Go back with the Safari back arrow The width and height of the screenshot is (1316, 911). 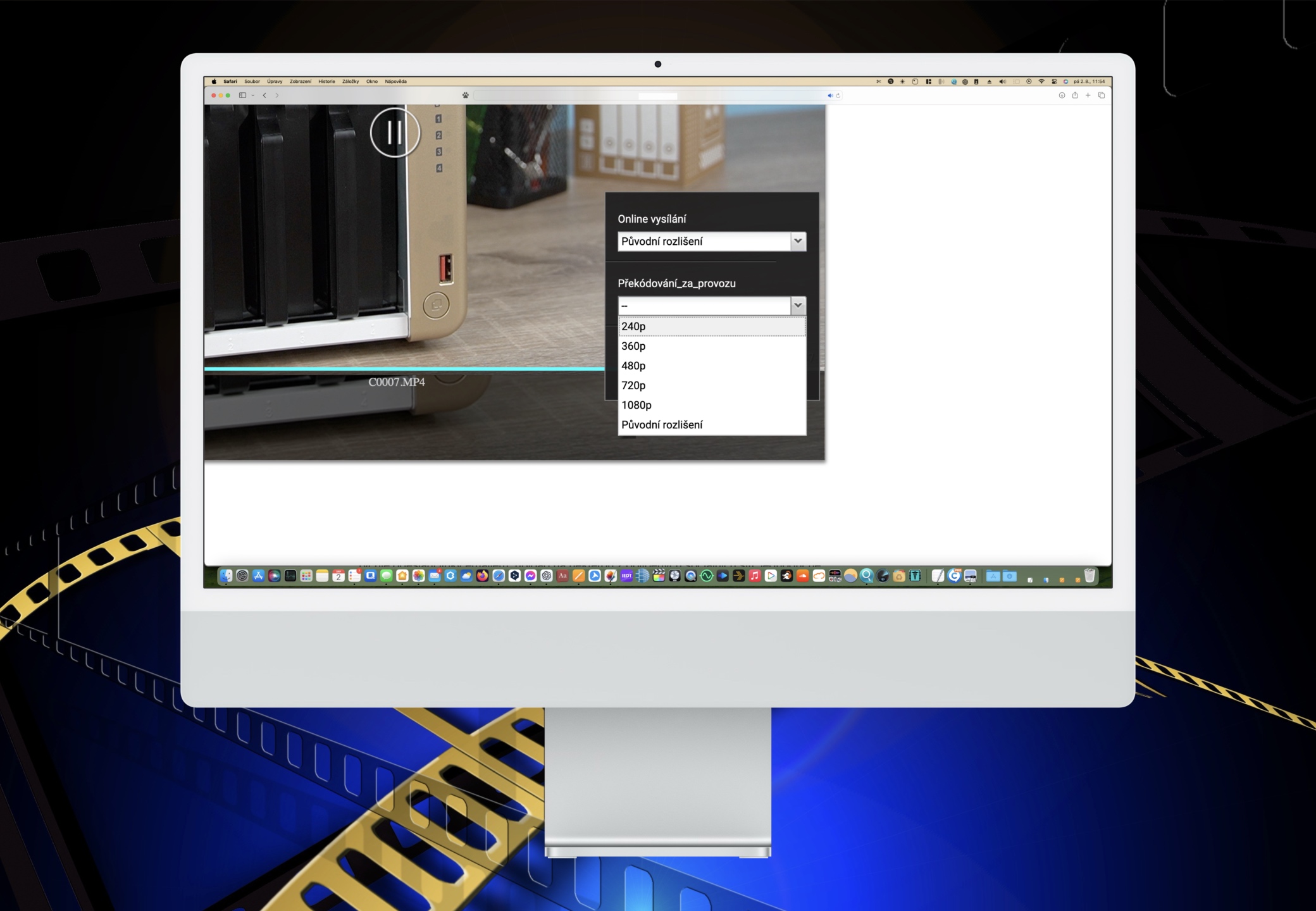point(264,96)
